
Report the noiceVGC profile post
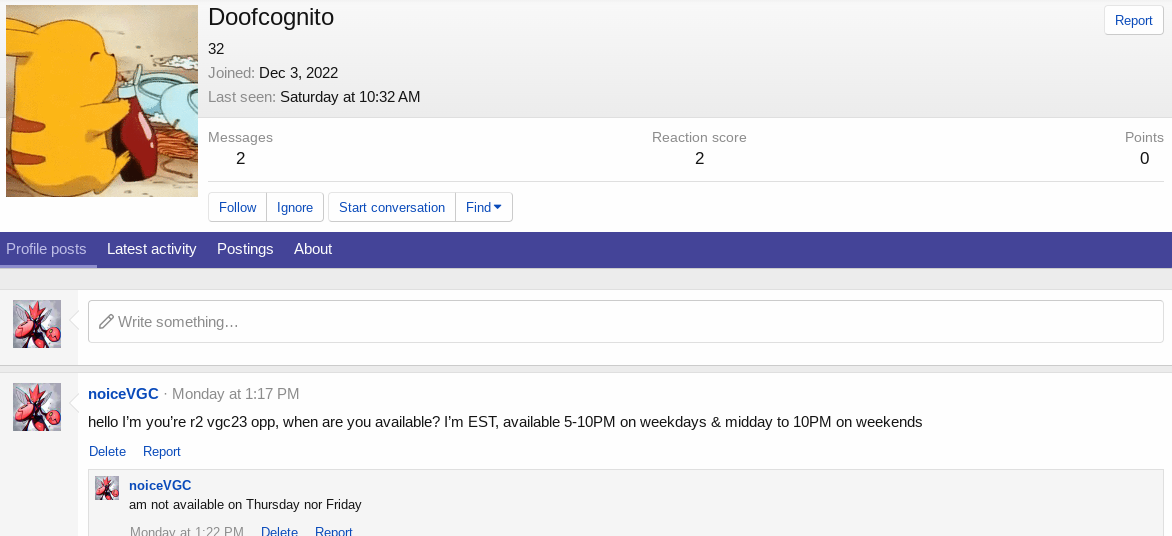pyautogui.click(x=162, y=452)
